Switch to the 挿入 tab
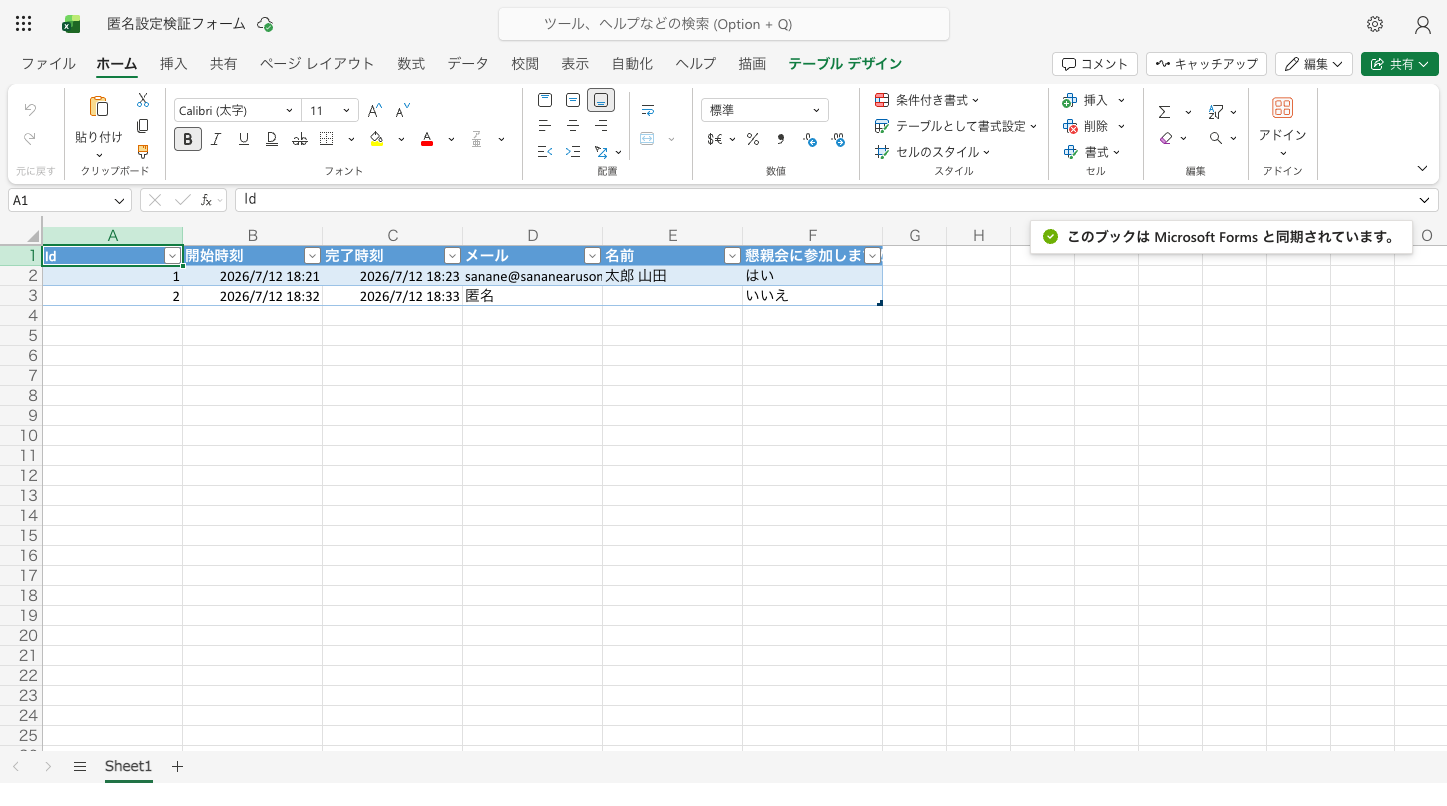The width and height of the screenshot is (1447, 806). pyautogui.click(x=173, y=64)
